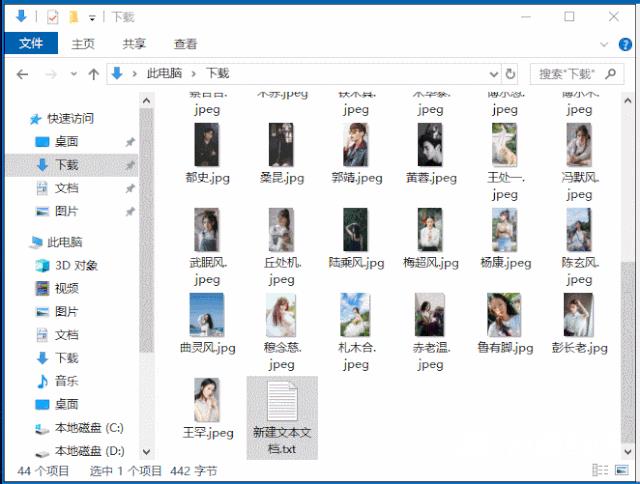Expand the ribbon with the chevron

(x=603, y=44)
